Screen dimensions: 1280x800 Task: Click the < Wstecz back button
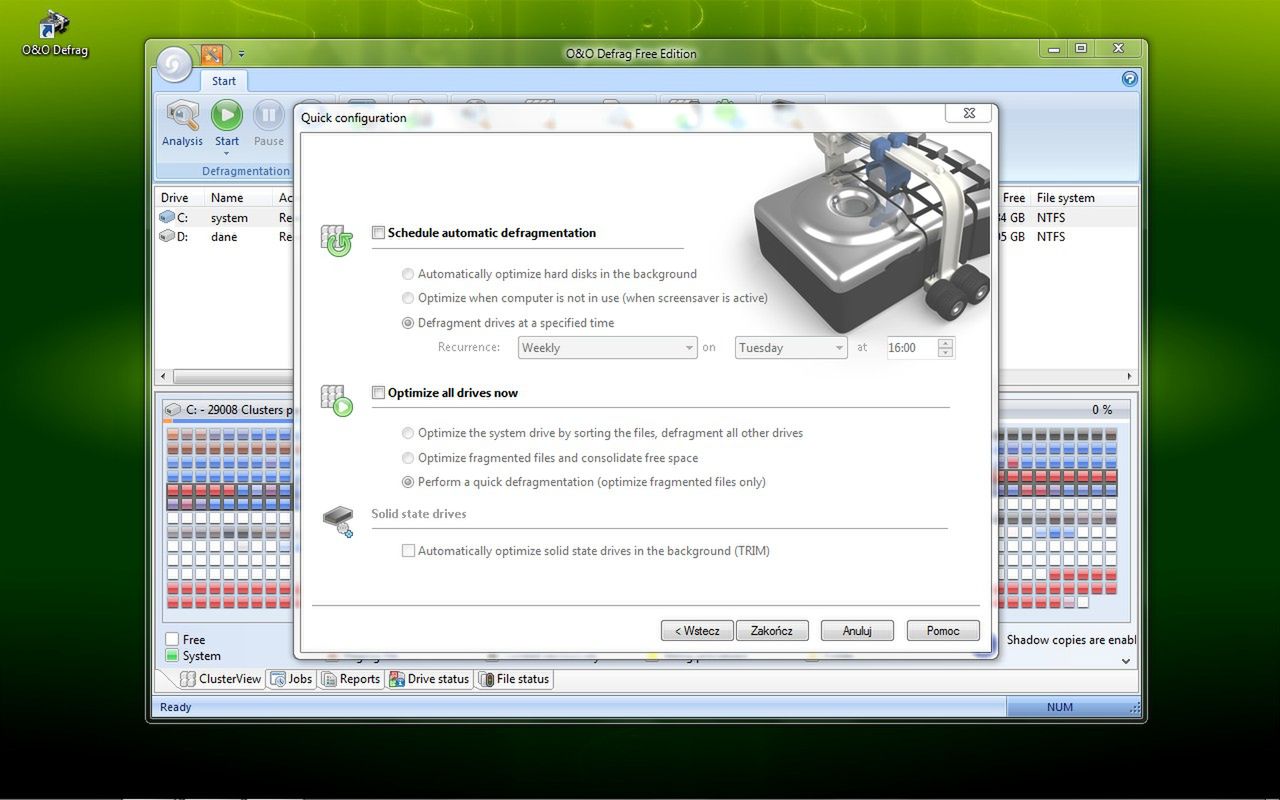point(697,631)
